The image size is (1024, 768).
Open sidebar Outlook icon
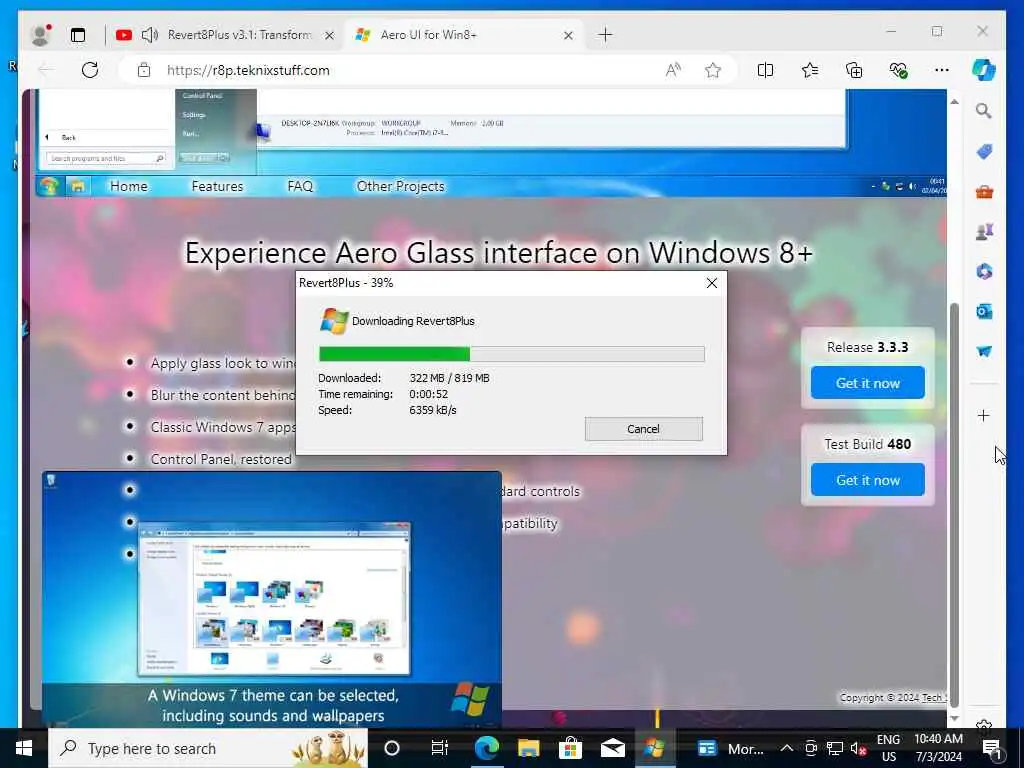pyautogui.click(x=984, y=312)
